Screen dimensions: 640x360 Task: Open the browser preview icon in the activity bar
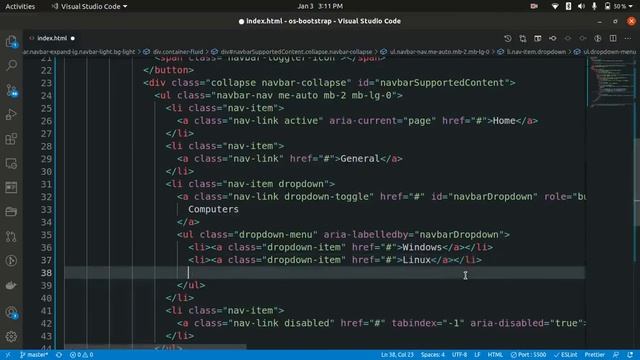pyautogui.click(x=11, y=187)
